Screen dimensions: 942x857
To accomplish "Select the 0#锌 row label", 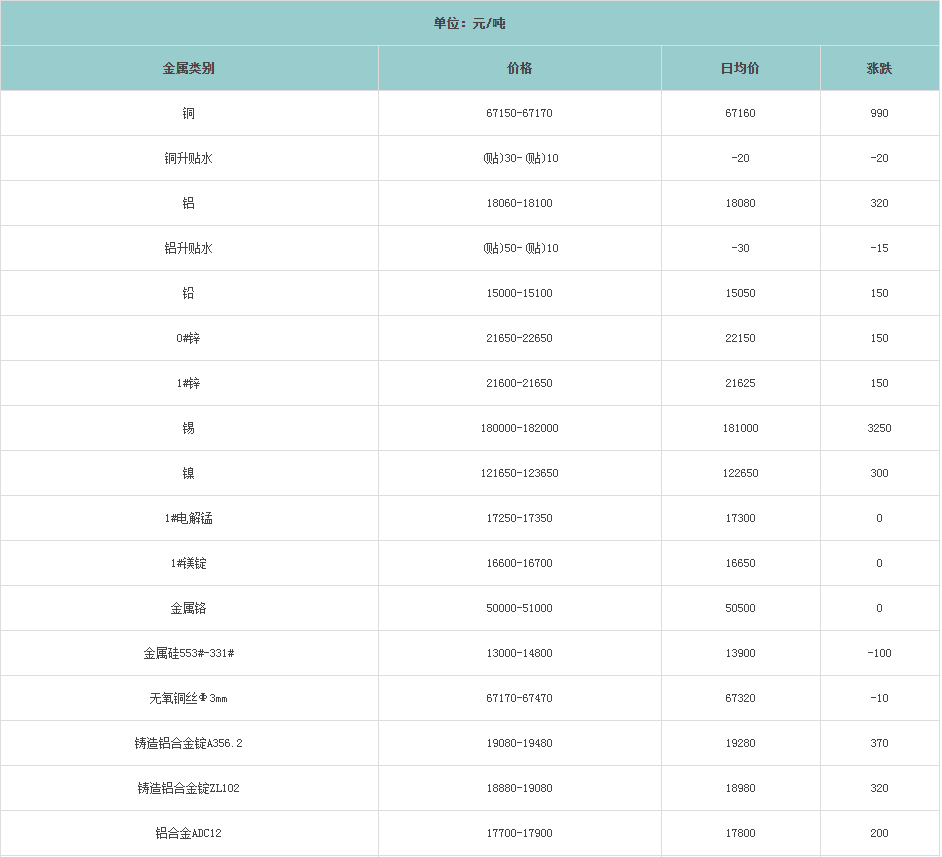I will (x=189, y=339).
